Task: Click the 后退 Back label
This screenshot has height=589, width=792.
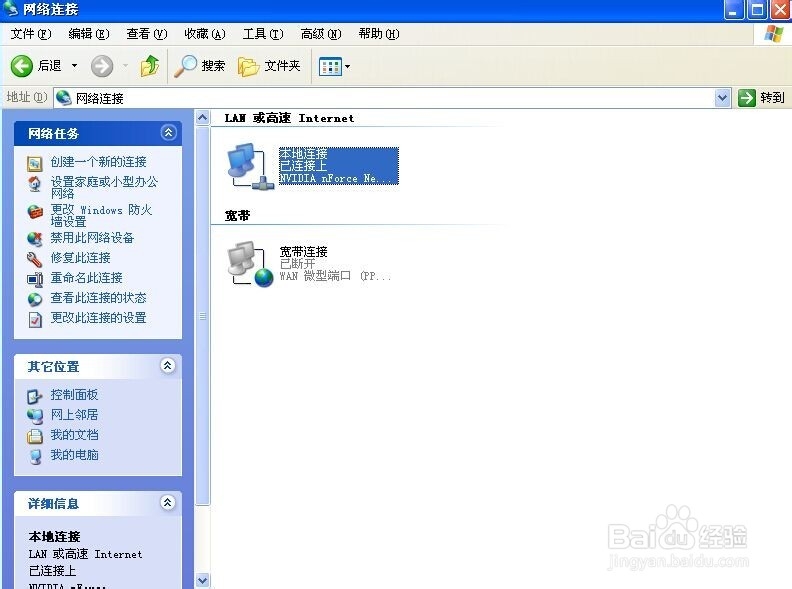Action: (50, 66)
